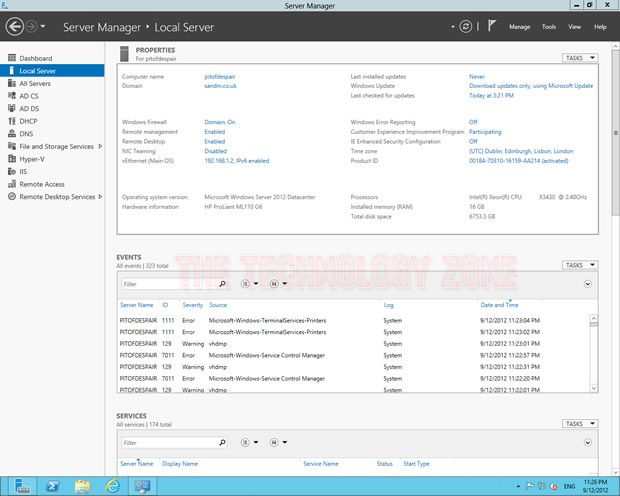Sort services by the Display Name column

(x=180, y=464)
